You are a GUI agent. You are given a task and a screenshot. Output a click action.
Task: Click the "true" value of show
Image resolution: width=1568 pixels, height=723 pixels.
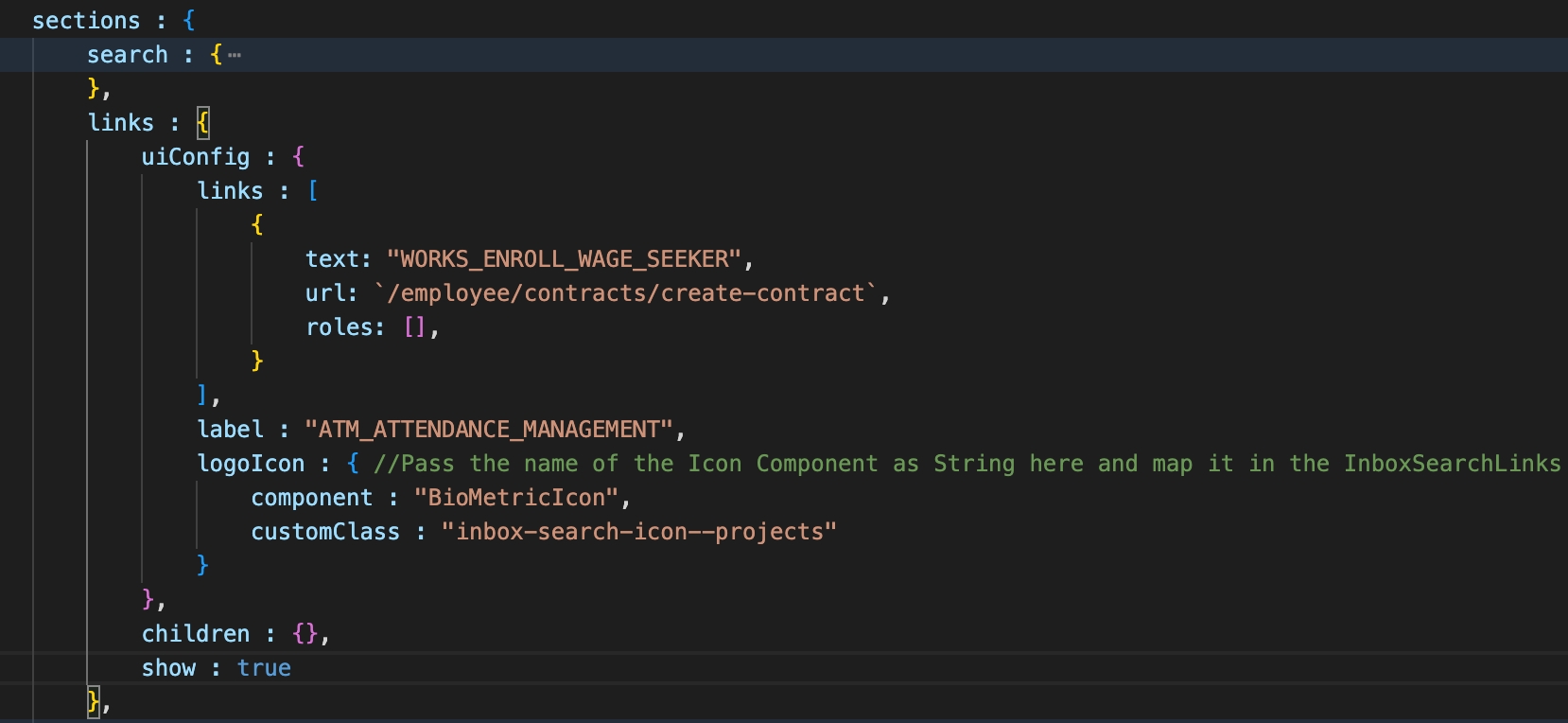pos(264,668)
